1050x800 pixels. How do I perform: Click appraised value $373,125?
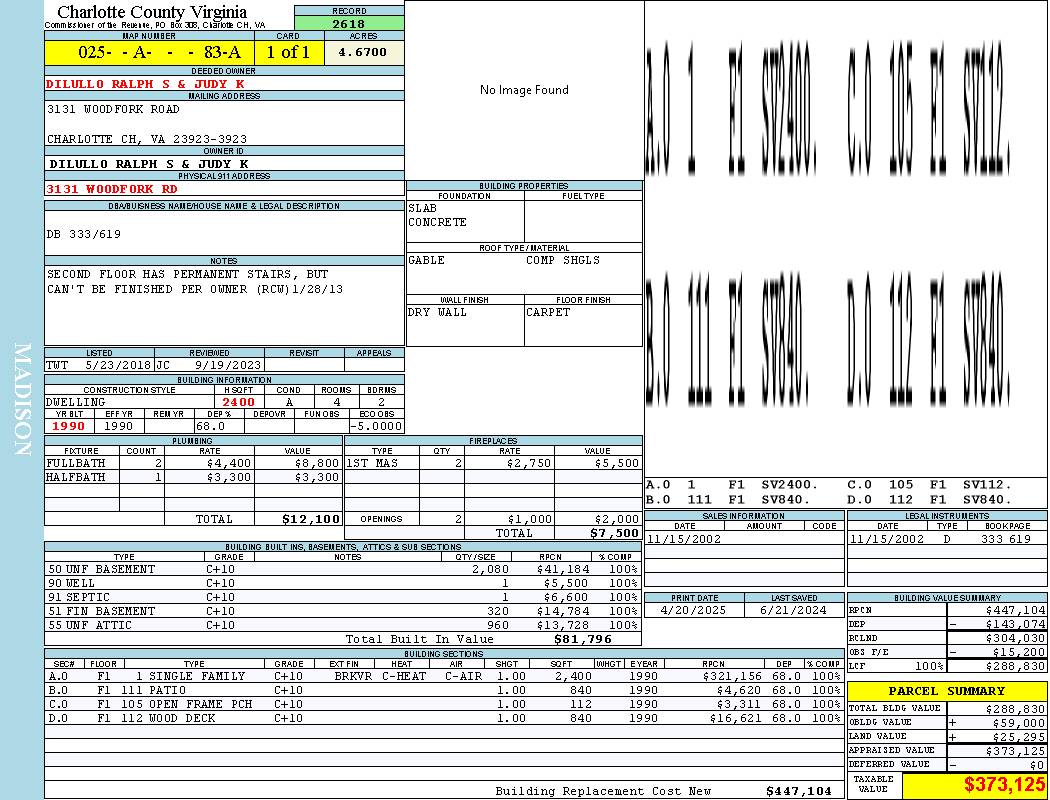click(1015, 751)
